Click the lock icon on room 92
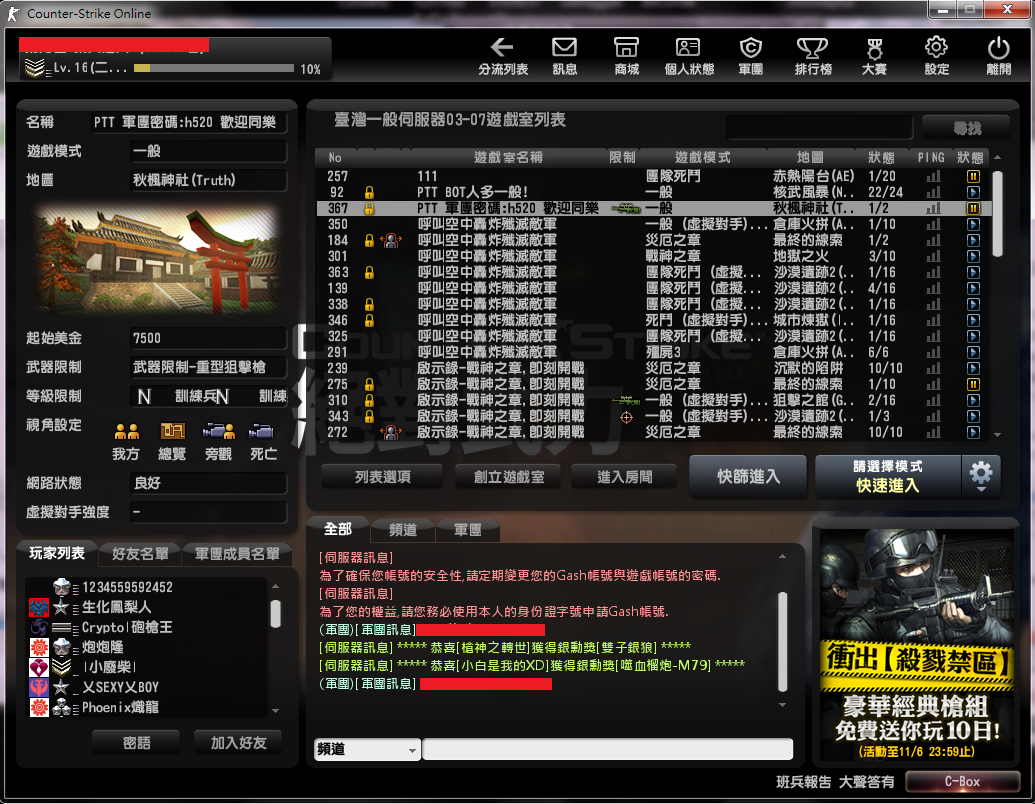 coord(369,192)
